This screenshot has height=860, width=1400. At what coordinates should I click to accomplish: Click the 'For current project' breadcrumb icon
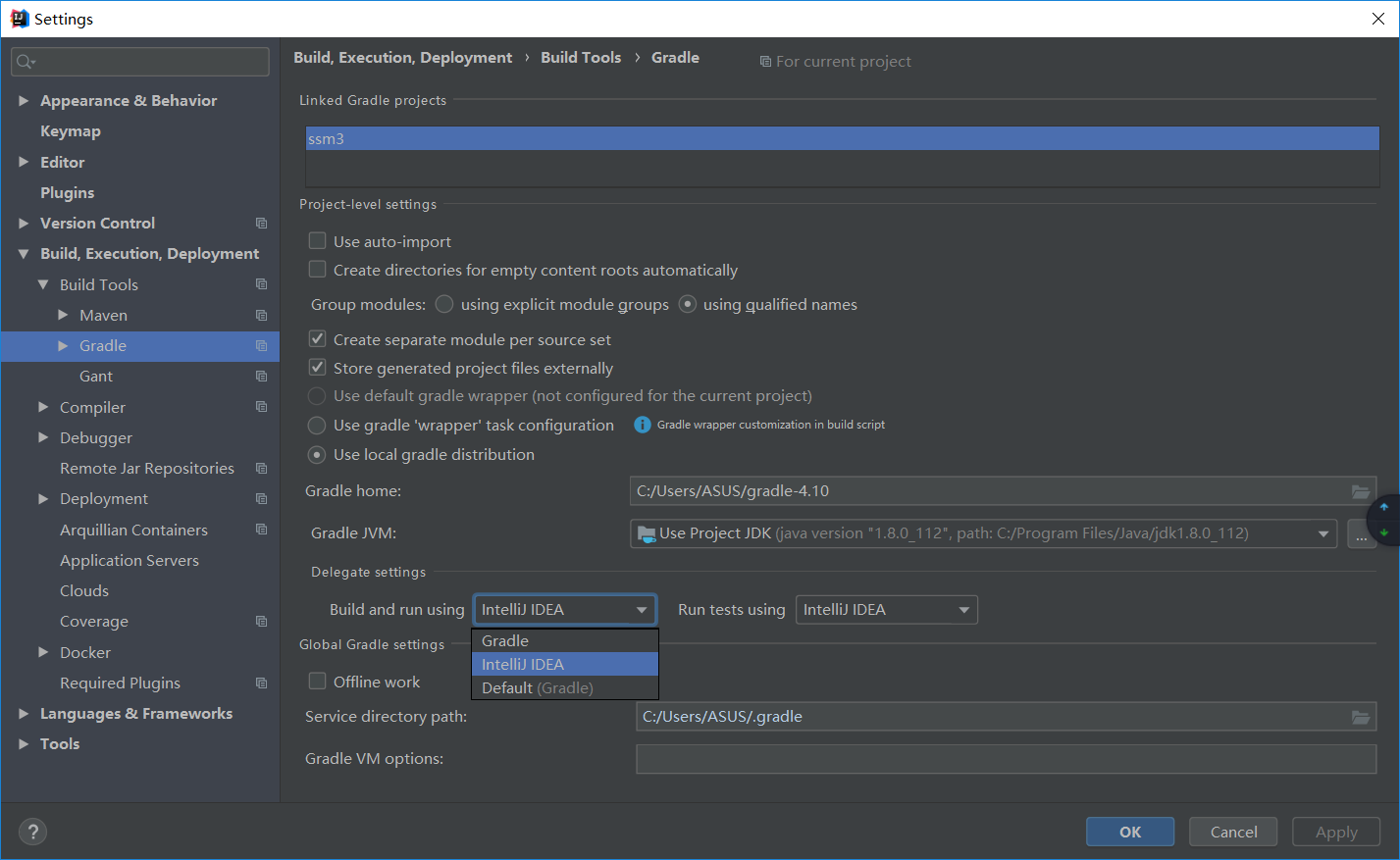click(765, 61)
